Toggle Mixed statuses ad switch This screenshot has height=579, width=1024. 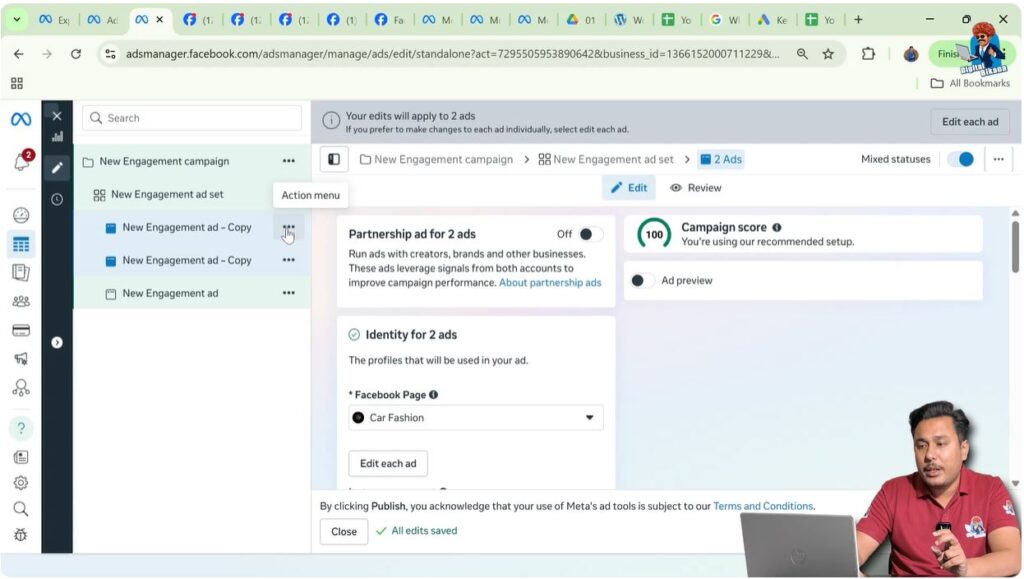click(x=961, y=159)
